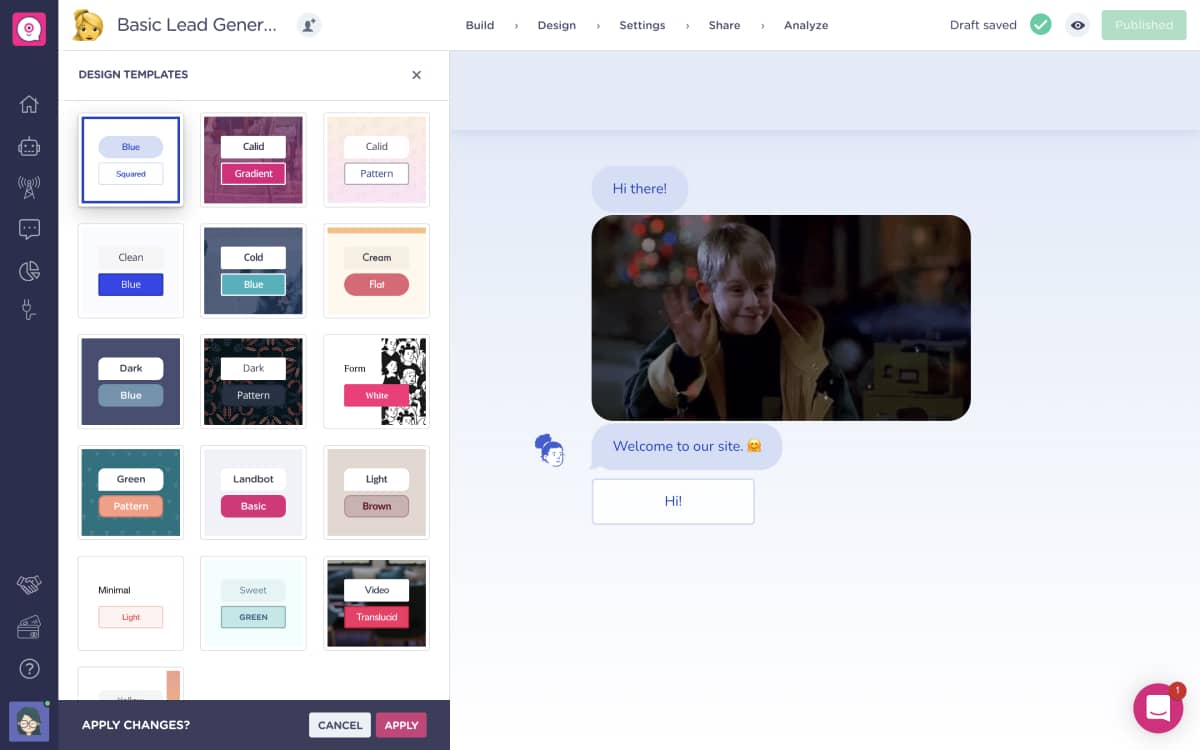
Task: Select the Calid Pattern template
Action: (376, 160)
